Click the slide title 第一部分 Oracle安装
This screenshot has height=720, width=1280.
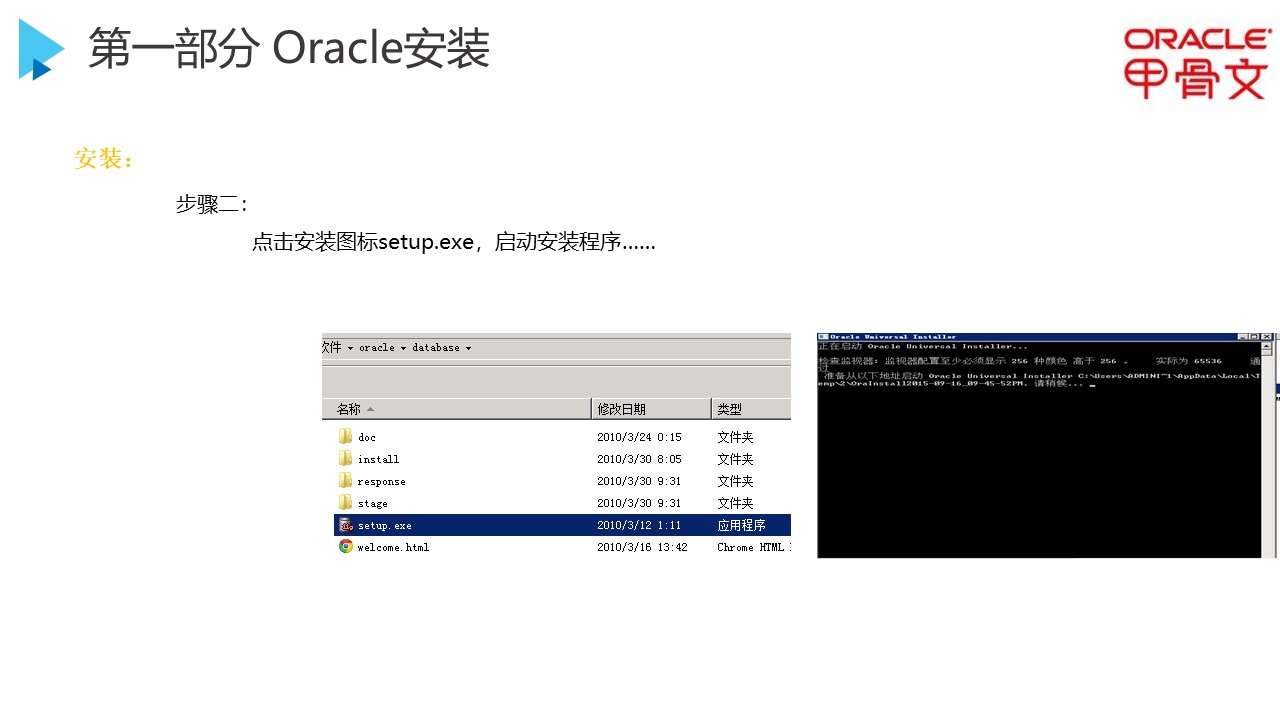289,48
